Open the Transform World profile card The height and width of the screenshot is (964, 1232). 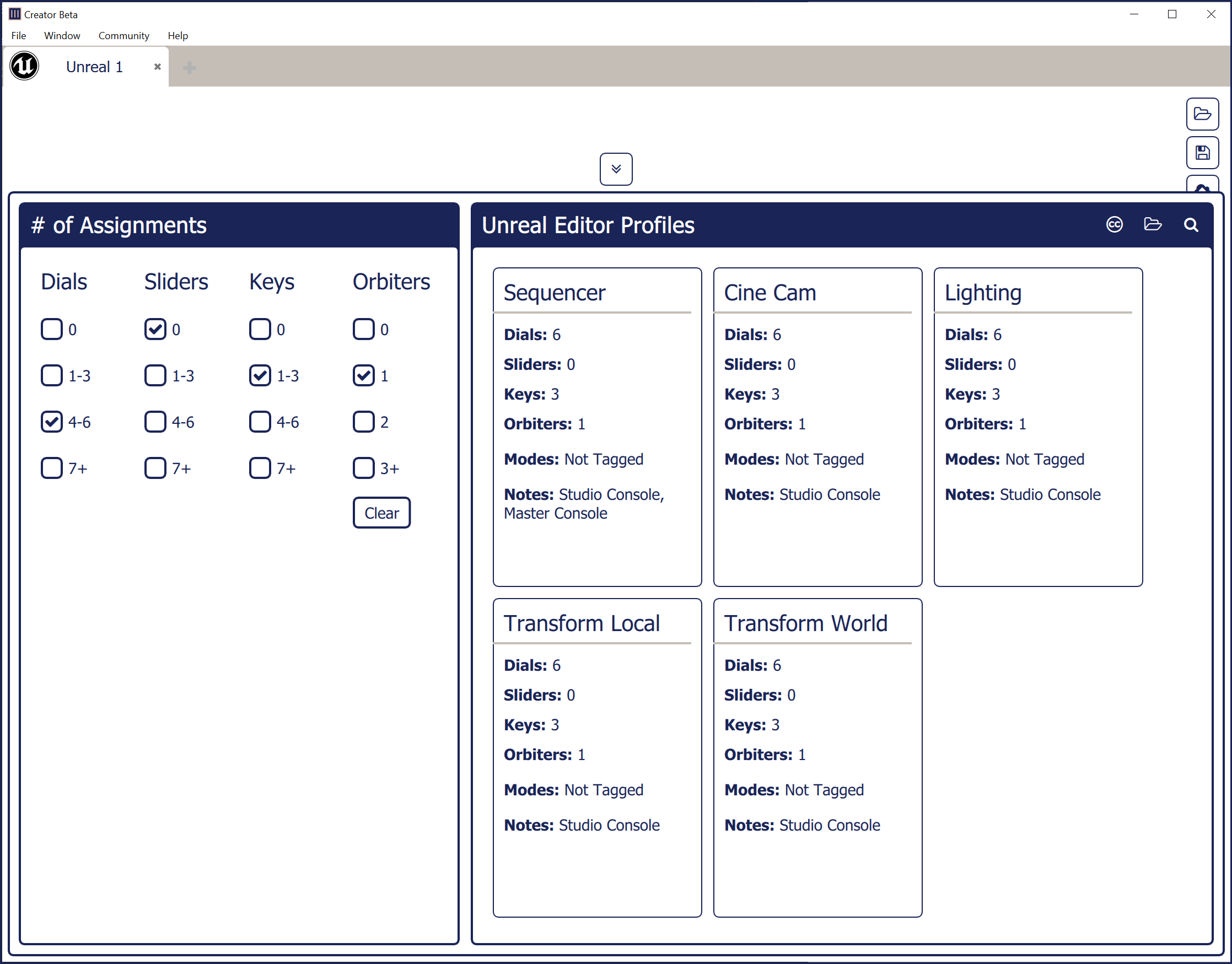click(818, 757)
